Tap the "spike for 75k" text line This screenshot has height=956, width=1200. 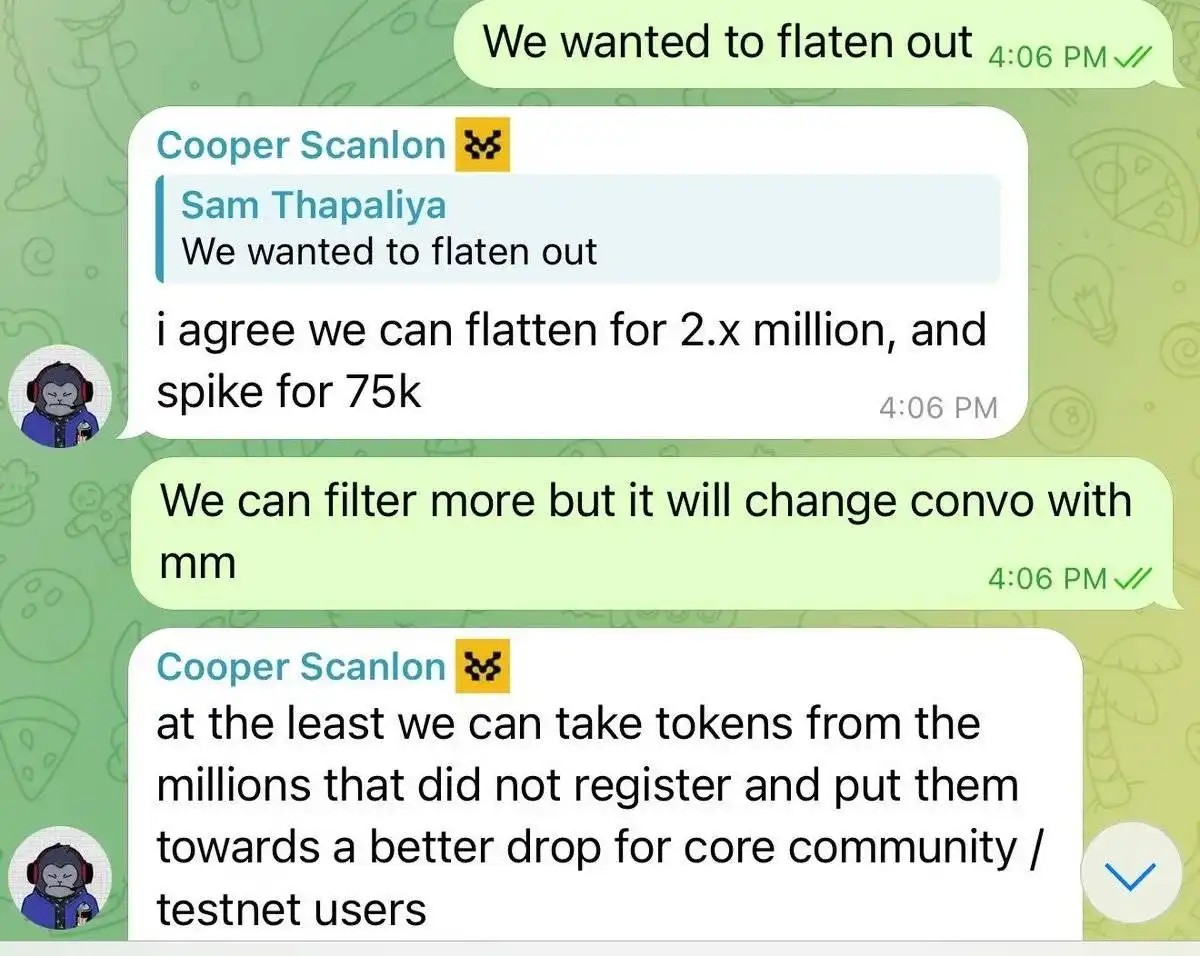(x=289, y=394)
